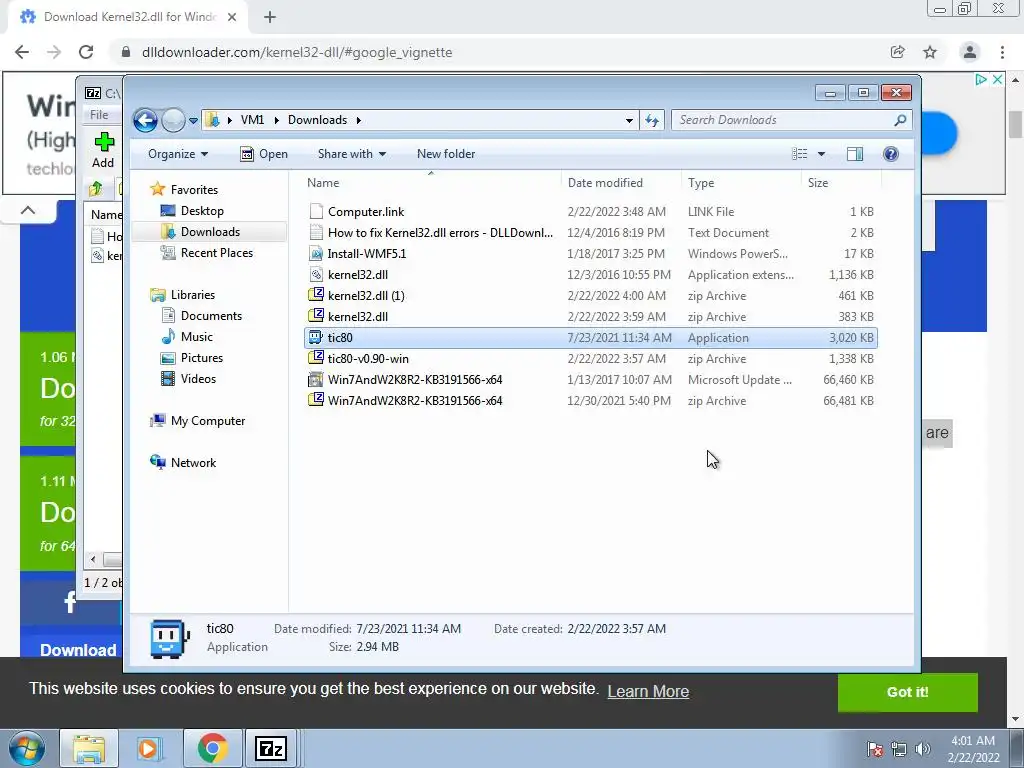Expand the view options dropdown arrow
1024x768 pixels.
pos(822,154)
